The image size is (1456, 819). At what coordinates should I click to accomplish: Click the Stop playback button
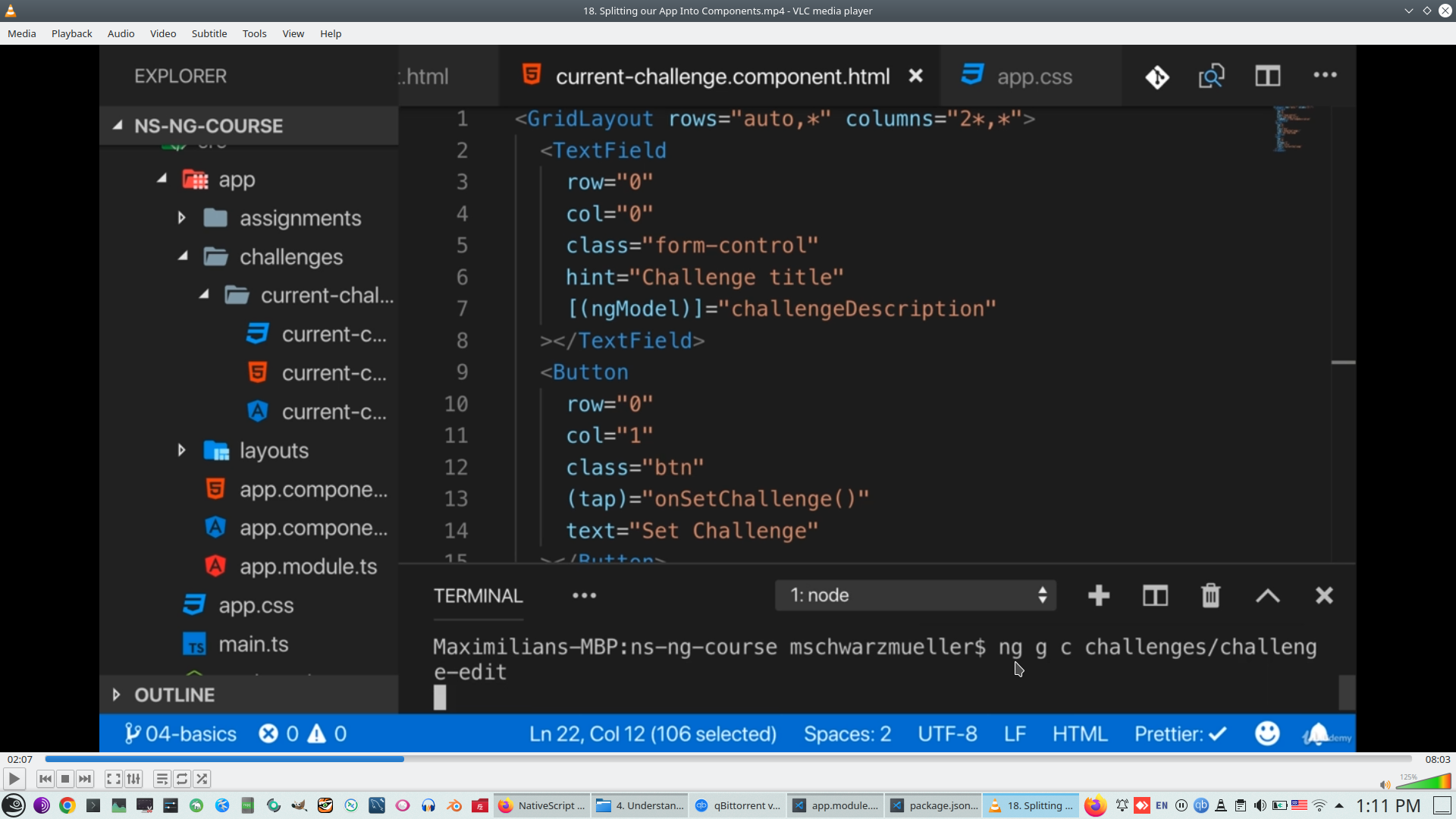pyautogui.click(x=65, y=779)
